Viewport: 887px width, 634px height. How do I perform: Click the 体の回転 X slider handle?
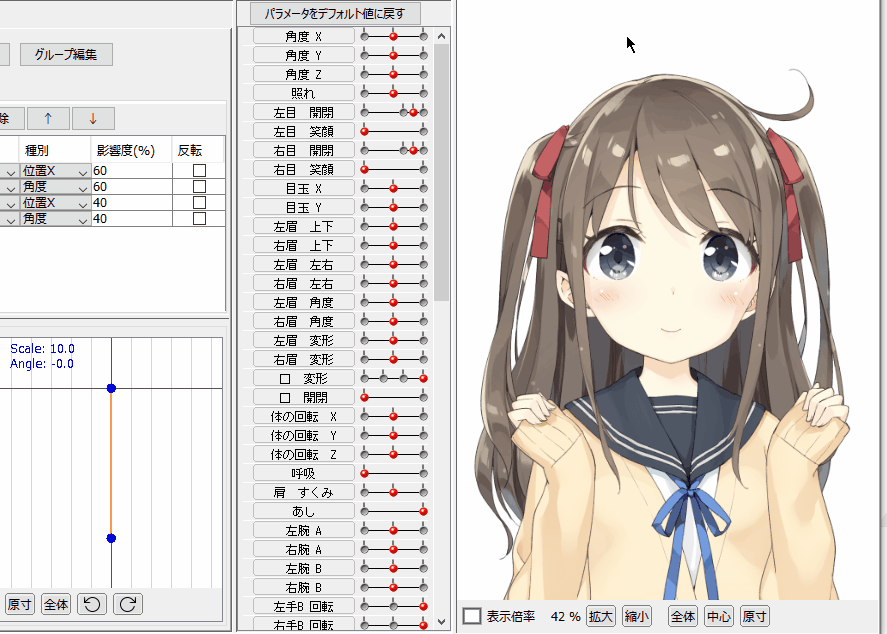point(394,416)
